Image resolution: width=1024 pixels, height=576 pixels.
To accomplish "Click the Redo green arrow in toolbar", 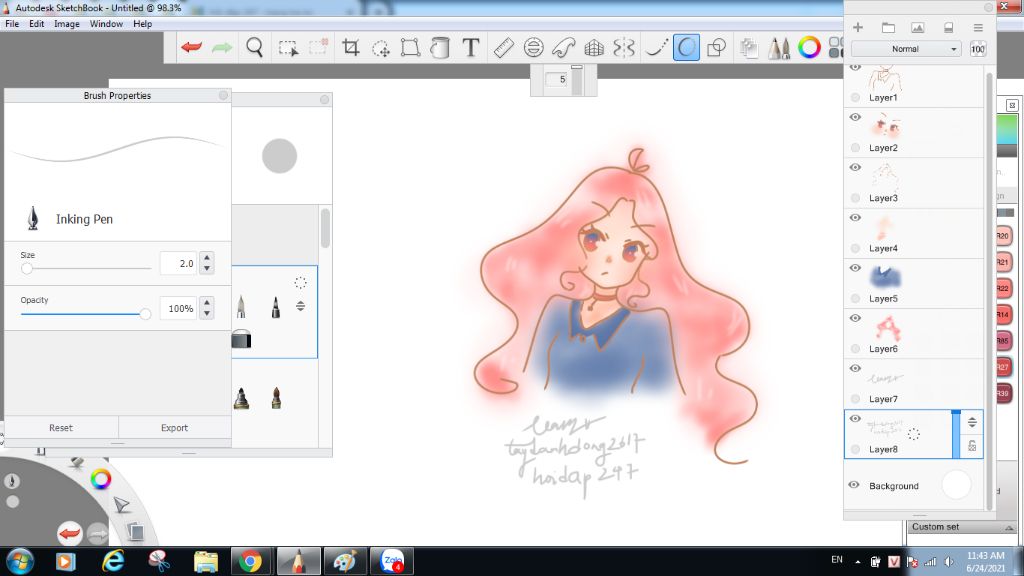I will [222, 47].
